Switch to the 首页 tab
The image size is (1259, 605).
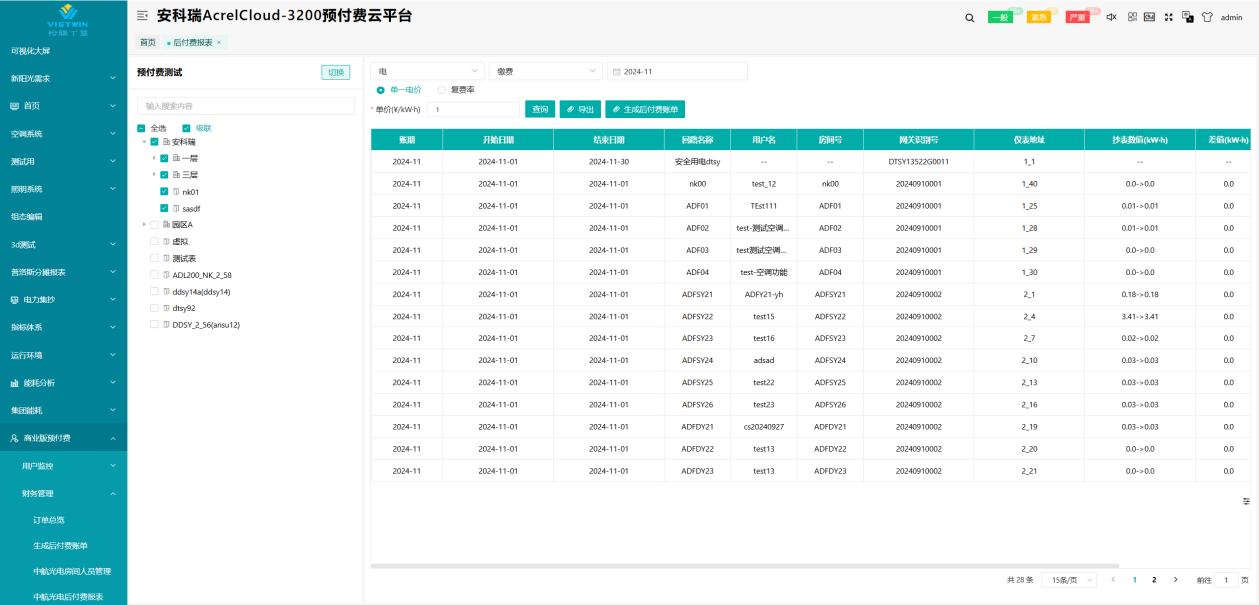click(147, 42)
